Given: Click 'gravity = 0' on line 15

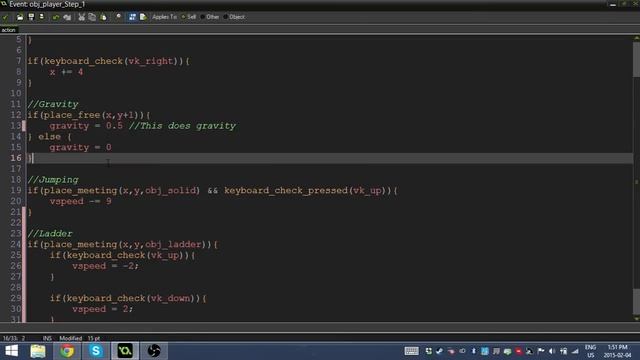Looking at the screenshot, I should coord(80,147).
